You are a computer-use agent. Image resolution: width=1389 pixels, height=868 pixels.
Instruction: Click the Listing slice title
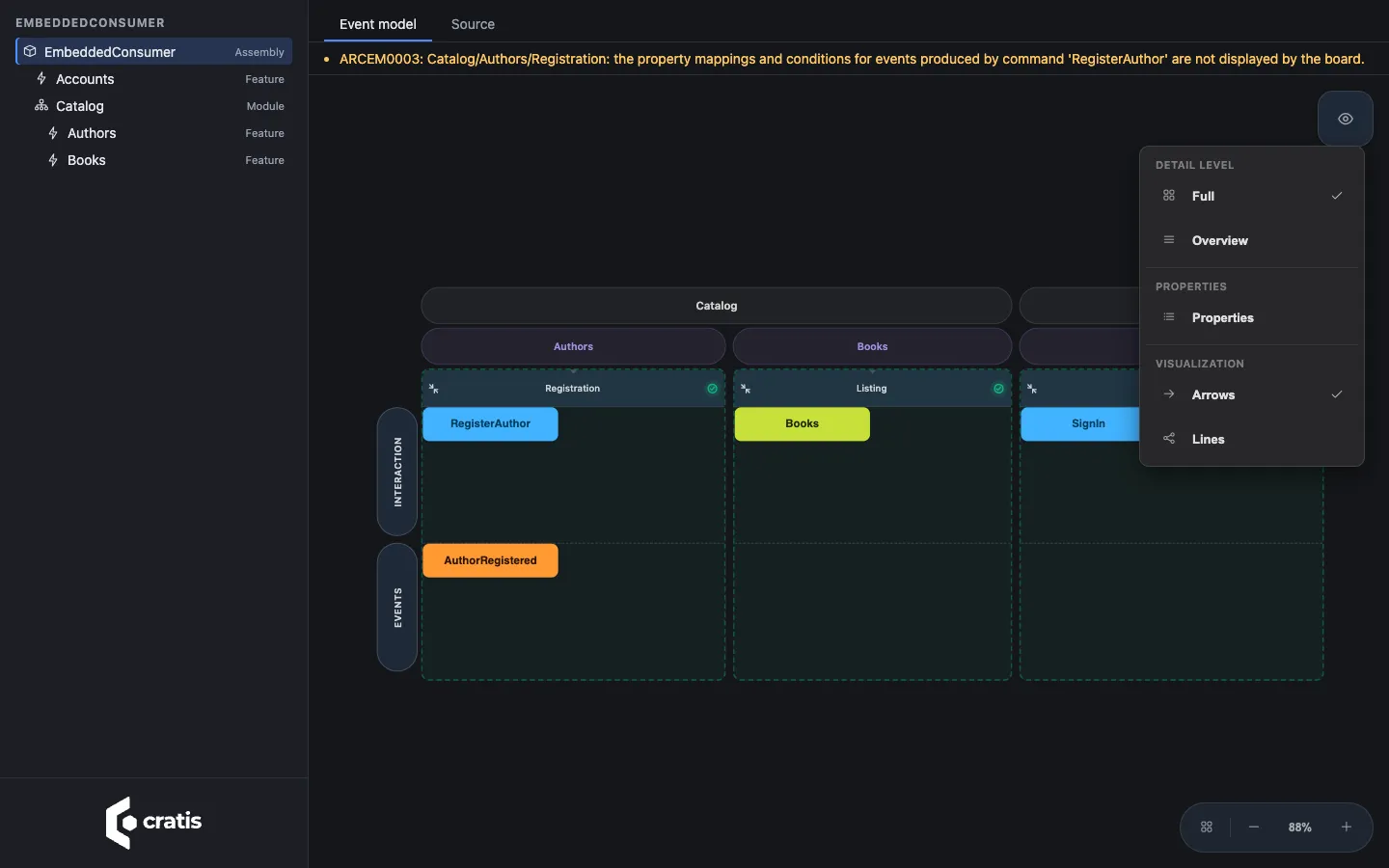(x=871, y=389)
